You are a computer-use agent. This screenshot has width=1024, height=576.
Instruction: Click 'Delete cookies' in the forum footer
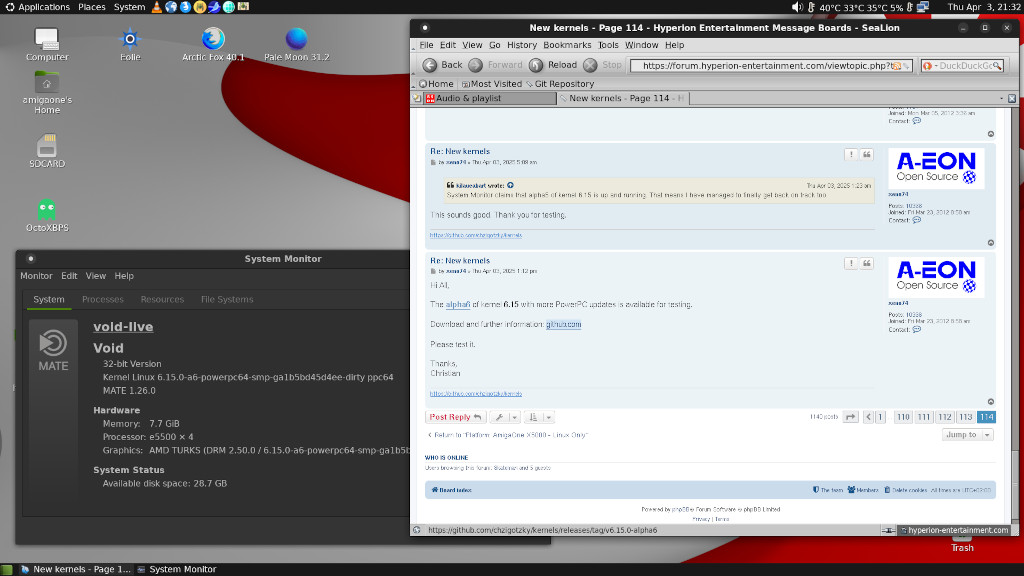tap(905, 490)
